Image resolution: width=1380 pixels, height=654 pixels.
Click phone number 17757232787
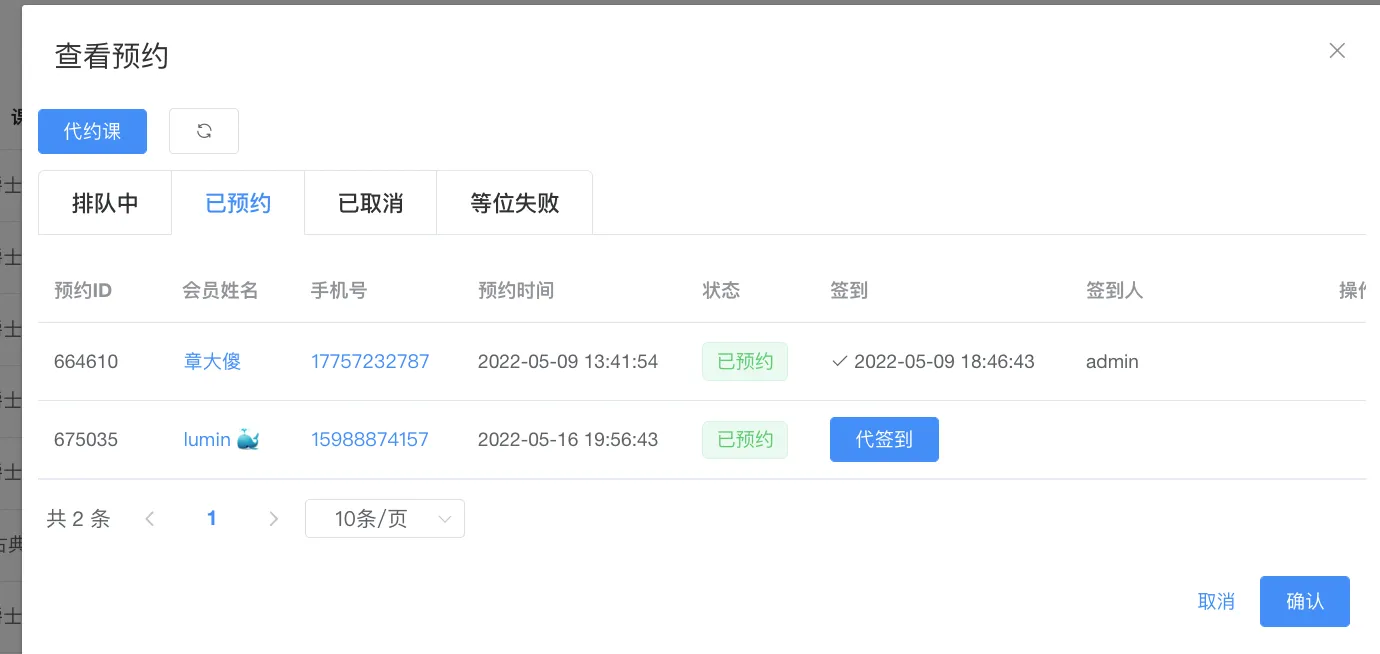click(369, 361)
